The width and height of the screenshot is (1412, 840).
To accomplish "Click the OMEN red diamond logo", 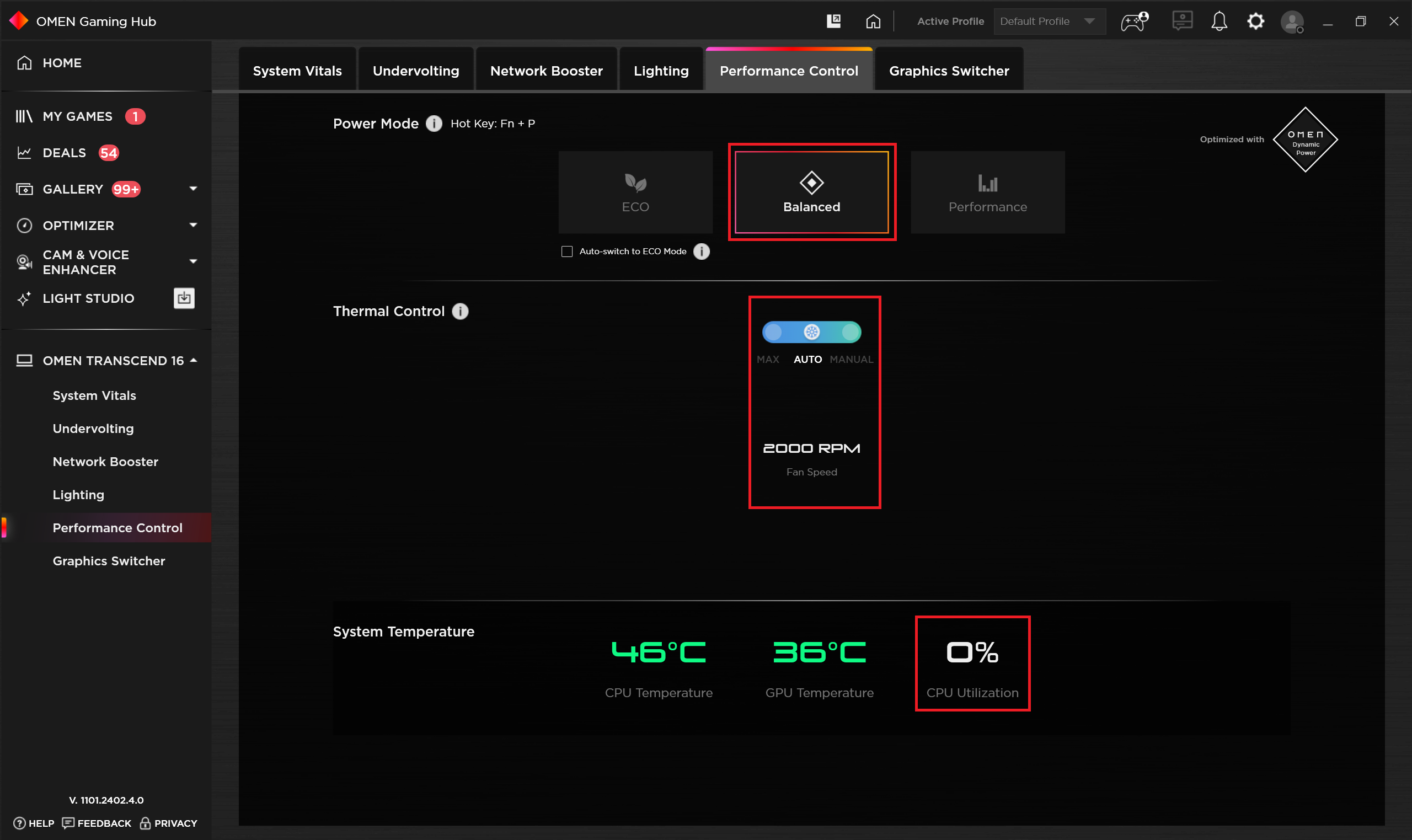I will click(19, 21).
